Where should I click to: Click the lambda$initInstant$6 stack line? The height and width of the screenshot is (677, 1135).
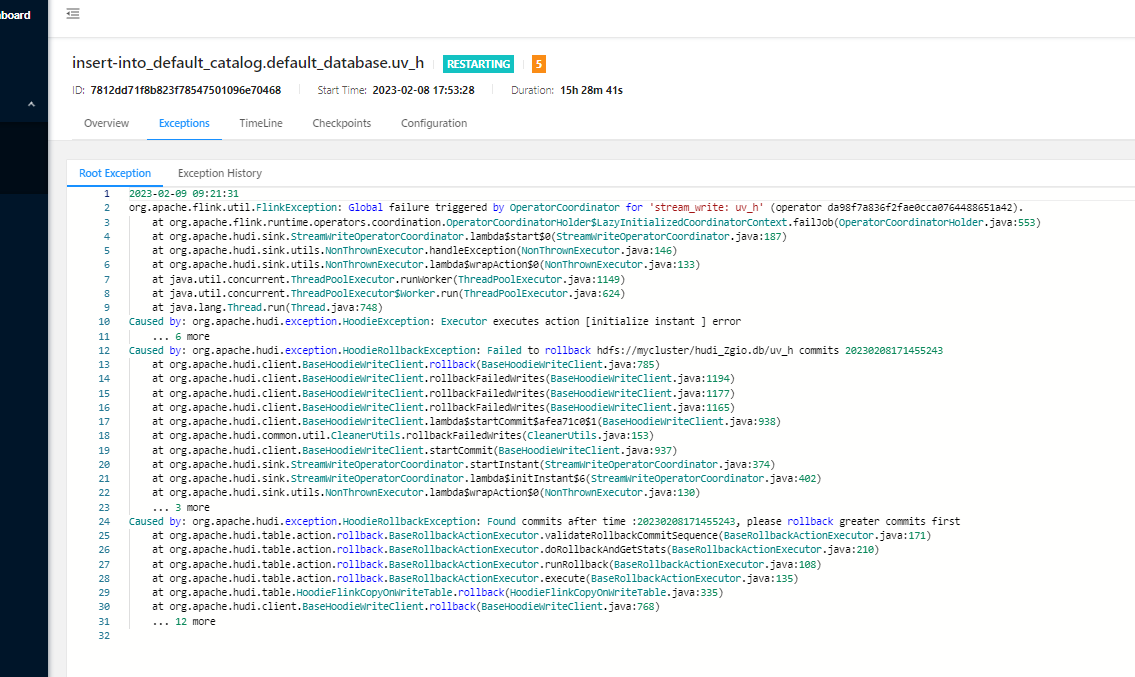(x=487, y=479)
